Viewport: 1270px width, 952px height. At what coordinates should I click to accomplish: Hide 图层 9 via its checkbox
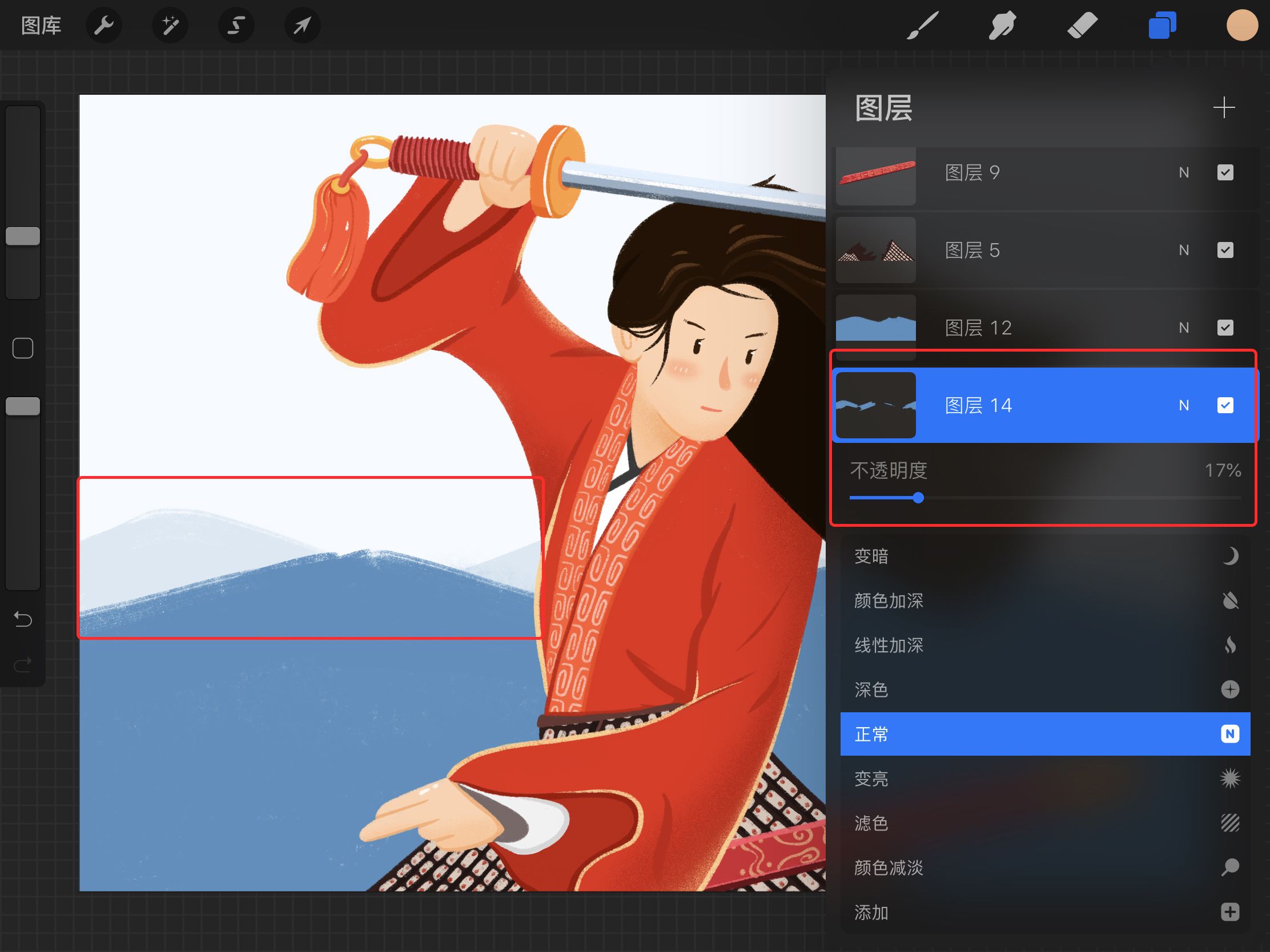point(1225,173)
